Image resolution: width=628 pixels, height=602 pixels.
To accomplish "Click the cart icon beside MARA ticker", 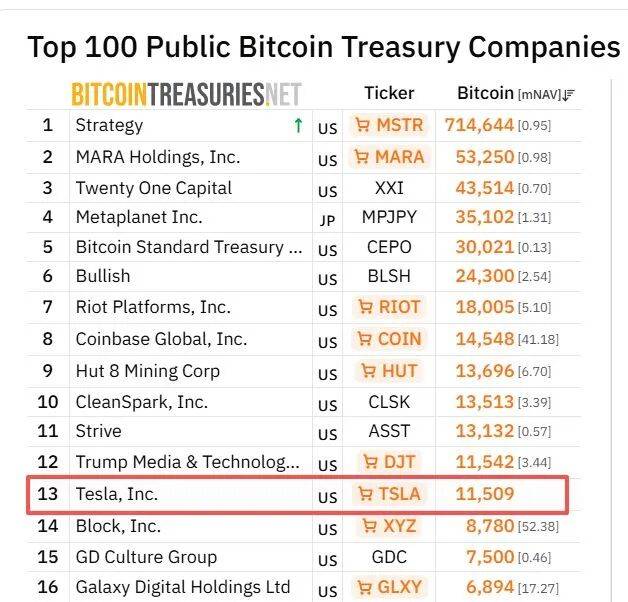I will coord(363,157).
